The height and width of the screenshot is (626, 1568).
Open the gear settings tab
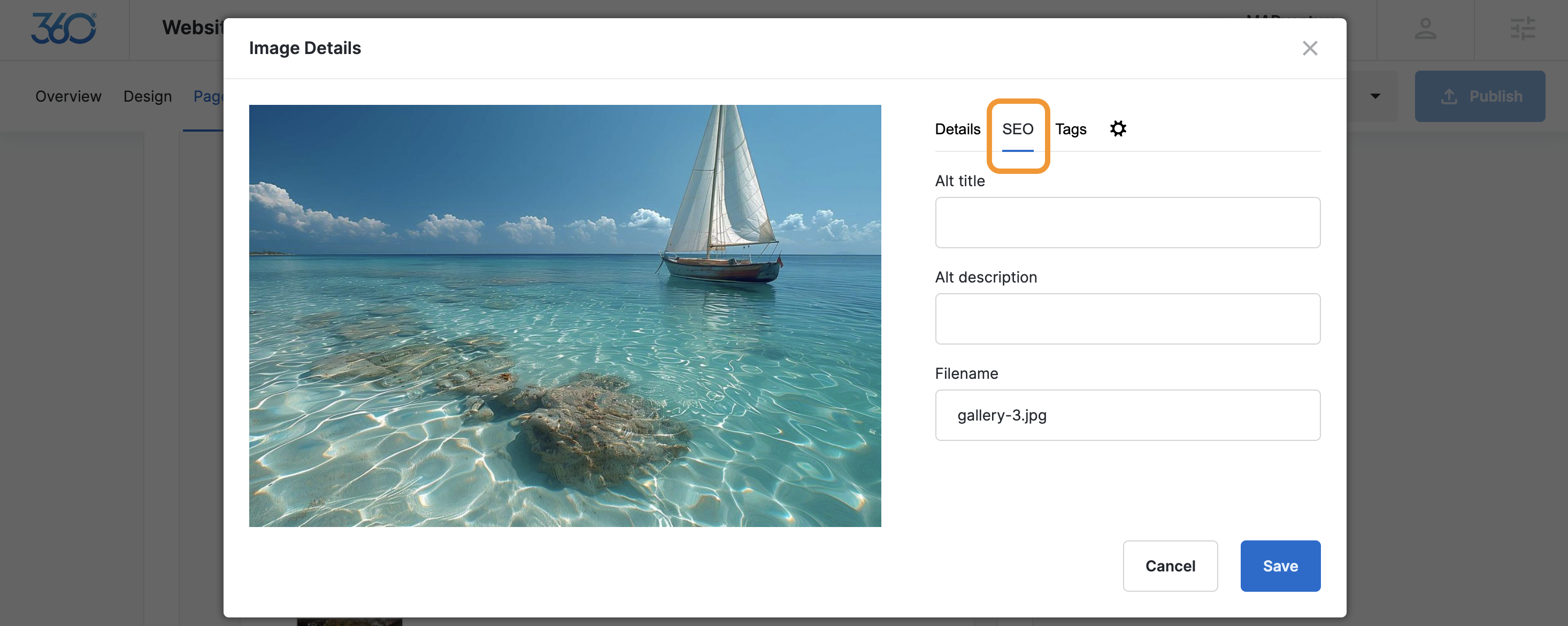1118,128
